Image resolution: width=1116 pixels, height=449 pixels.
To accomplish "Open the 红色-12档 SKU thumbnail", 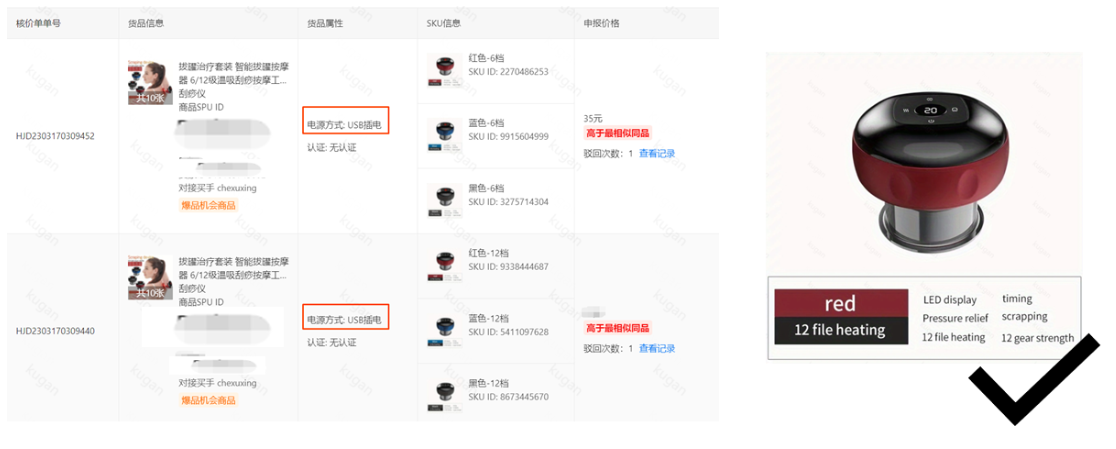I will pos(445,265).
